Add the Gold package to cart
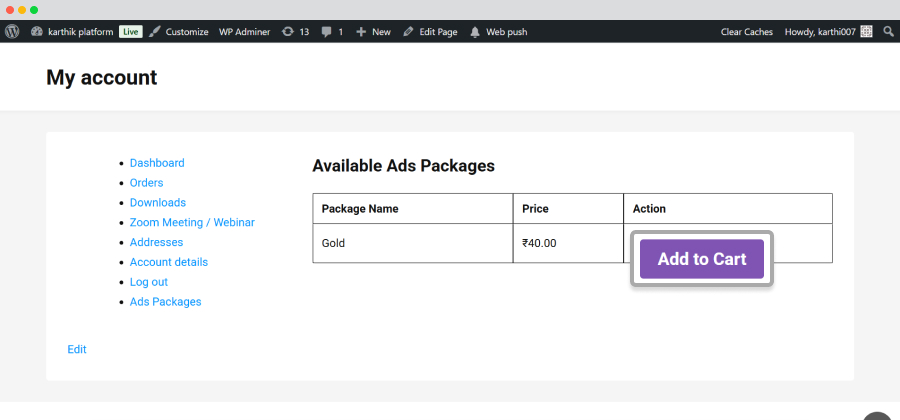Screen dimensions: 900x420 click(702, 259)
